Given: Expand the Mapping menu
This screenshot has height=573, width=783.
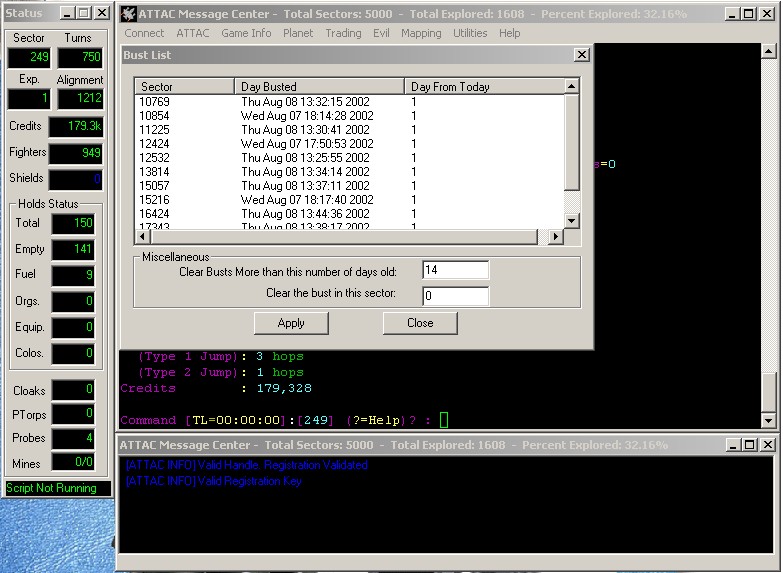Looking at the screenshot, I should point(421,33).
